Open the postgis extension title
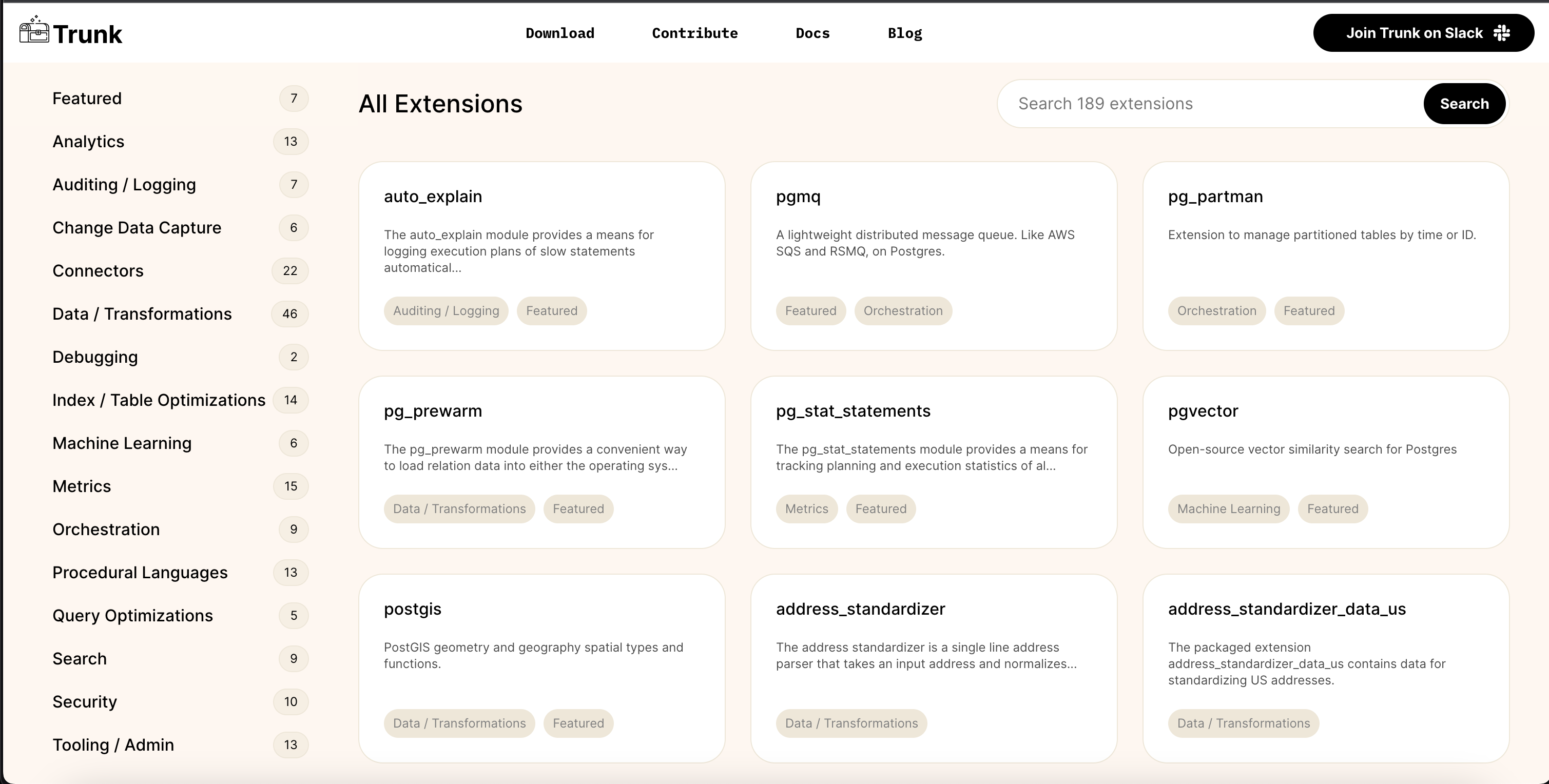 [413, 609]
